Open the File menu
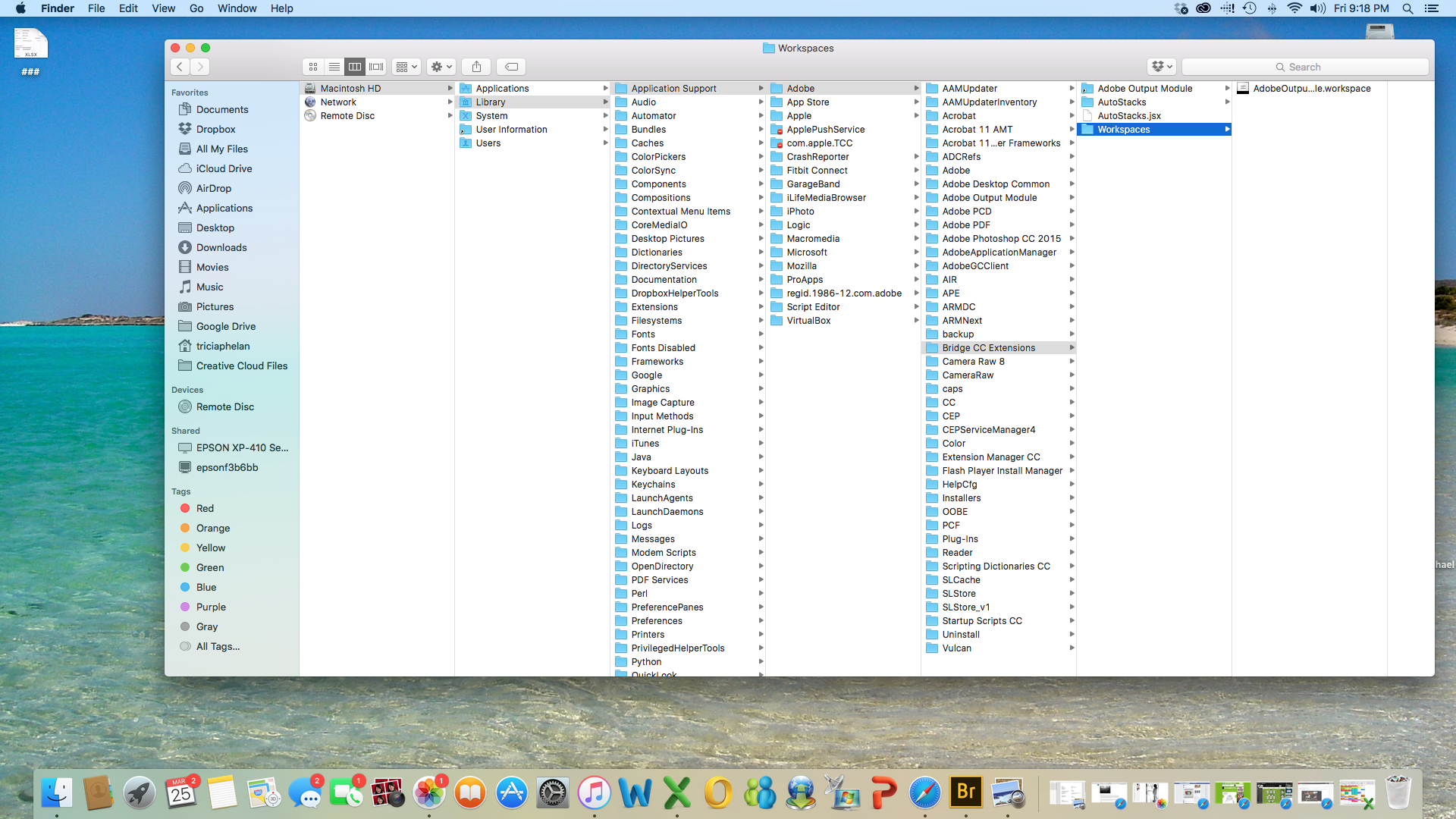 tap(96, 8)
